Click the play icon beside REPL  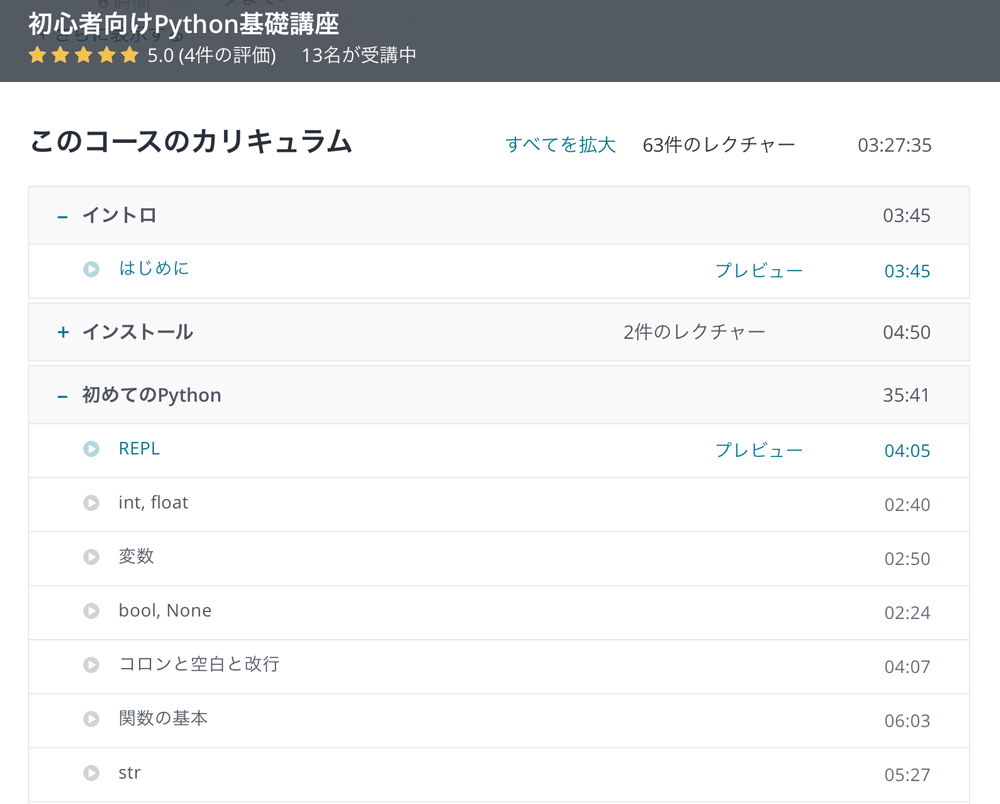[x=91, y=449]
